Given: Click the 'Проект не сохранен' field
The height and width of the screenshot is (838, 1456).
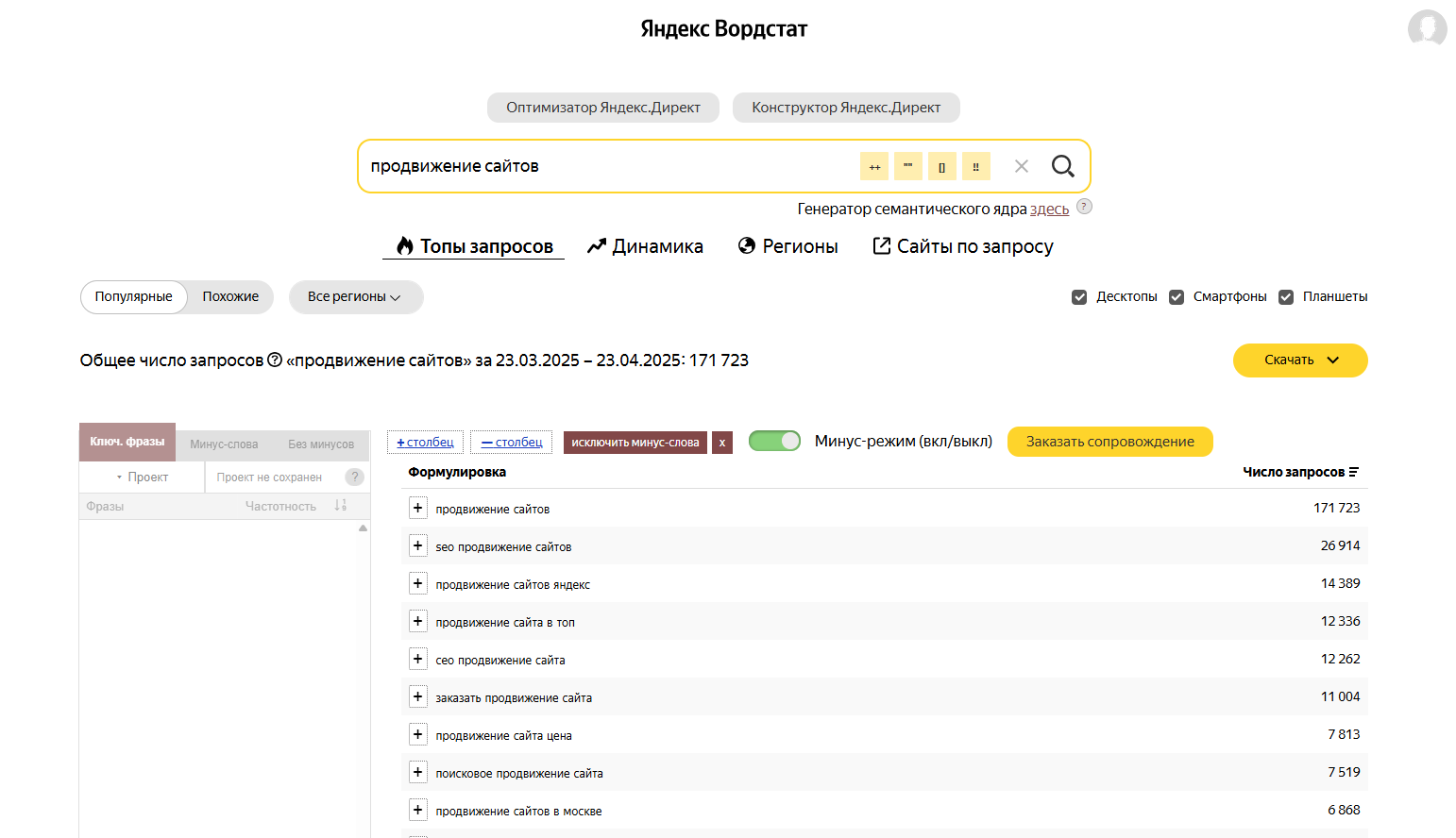Looking at the screenshot, I should tap(269, 478).
